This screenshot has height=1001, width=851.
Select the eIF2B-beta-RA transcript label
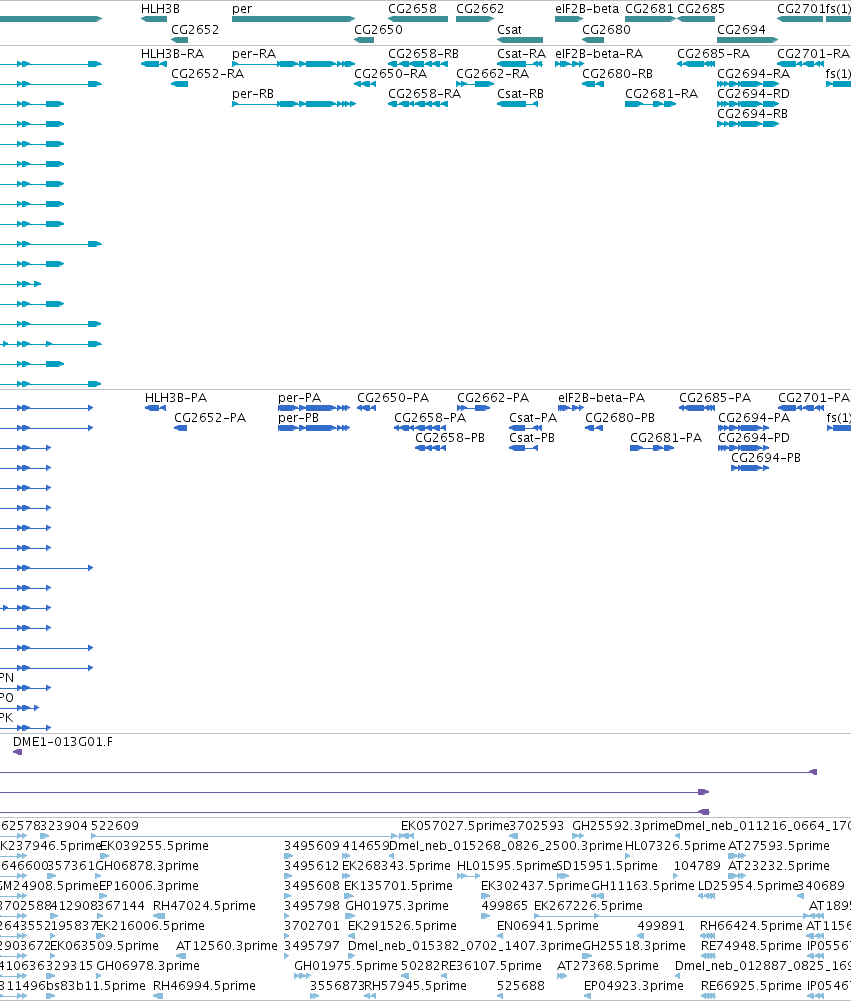pyautogui.click(x=599, y=54)
